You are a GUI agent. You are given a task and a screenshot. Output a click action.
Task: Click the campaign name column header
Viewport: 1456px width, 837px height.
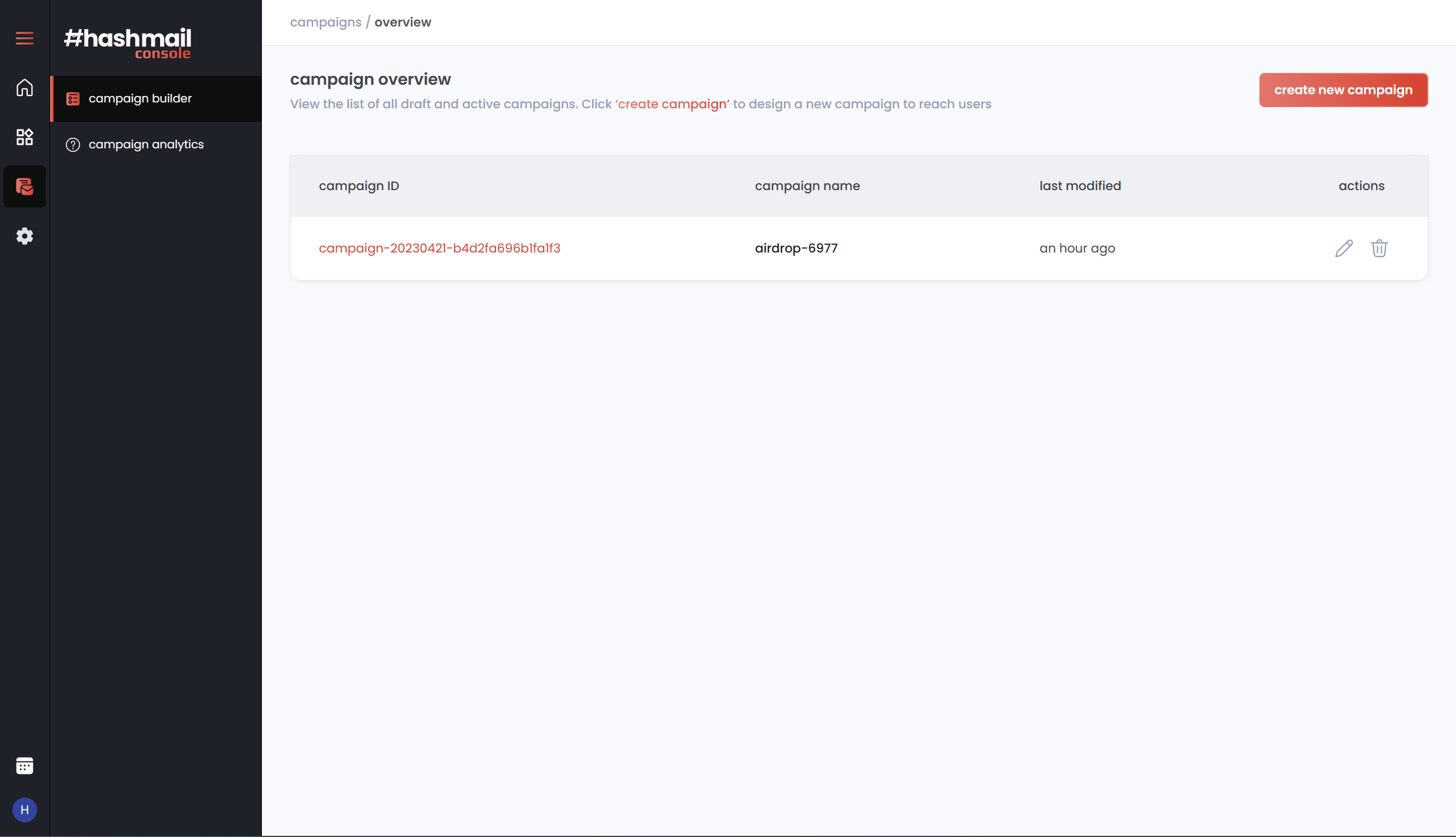click(x=807, y=186)
